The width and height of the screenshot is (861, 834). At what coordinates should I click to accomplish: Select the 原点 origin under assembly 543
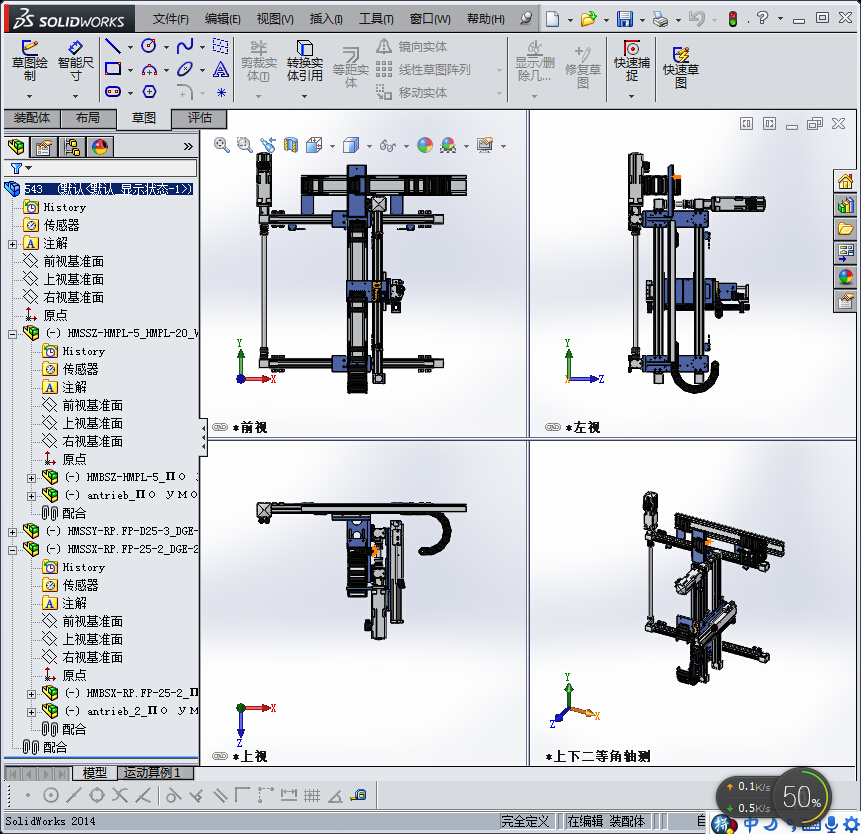(x=55, y=315)
